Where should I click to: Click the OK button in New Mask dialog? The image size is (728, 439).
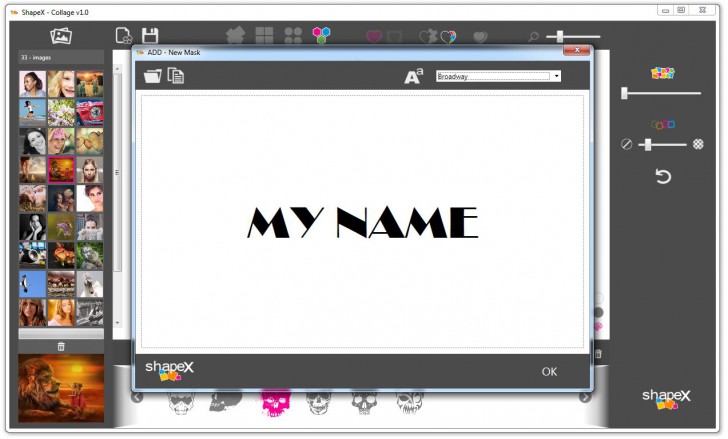tap(549, 372)
